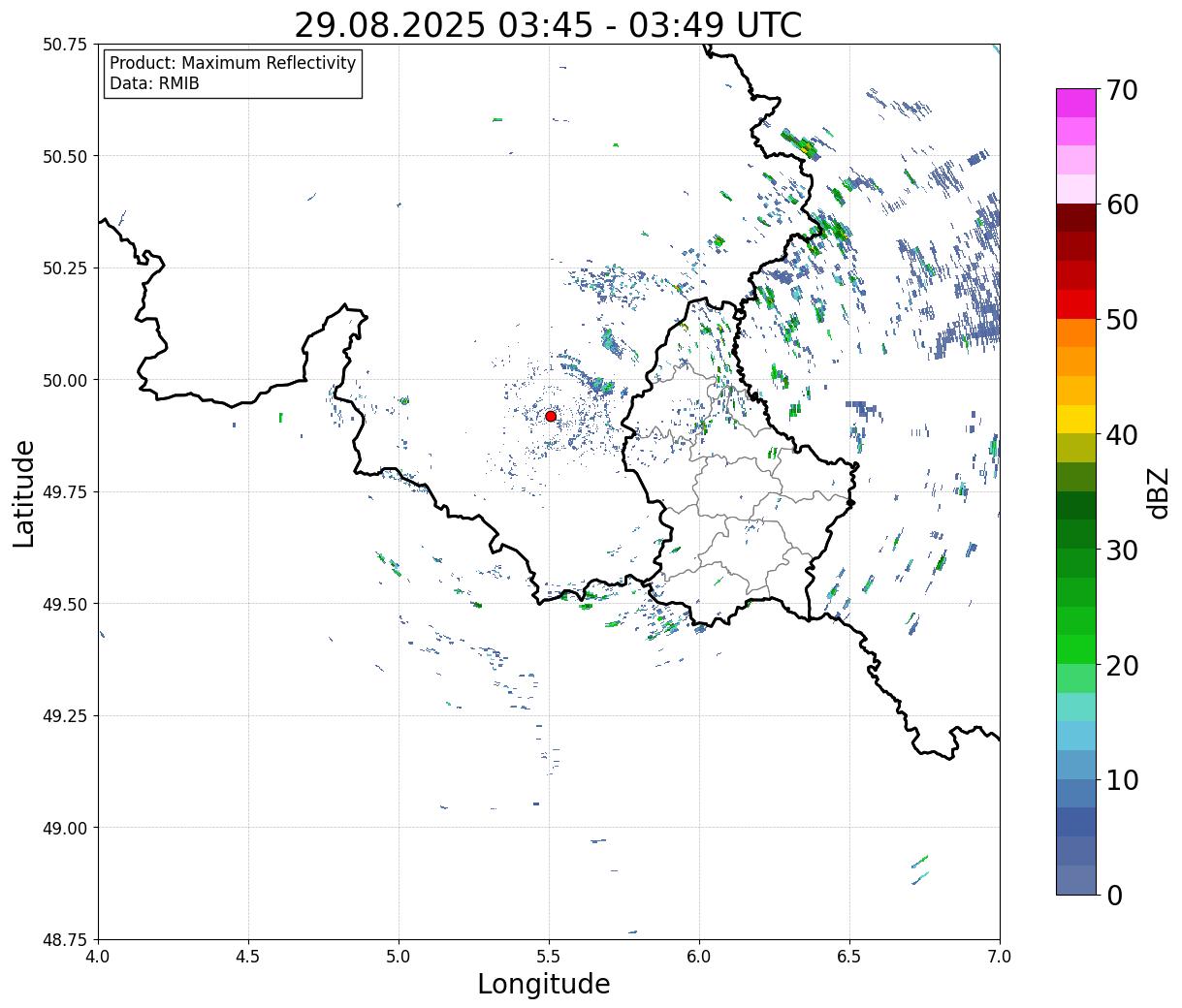
Task: Click the orange swatch below 50 dBZ
Action: click(x=1076, y=333)
